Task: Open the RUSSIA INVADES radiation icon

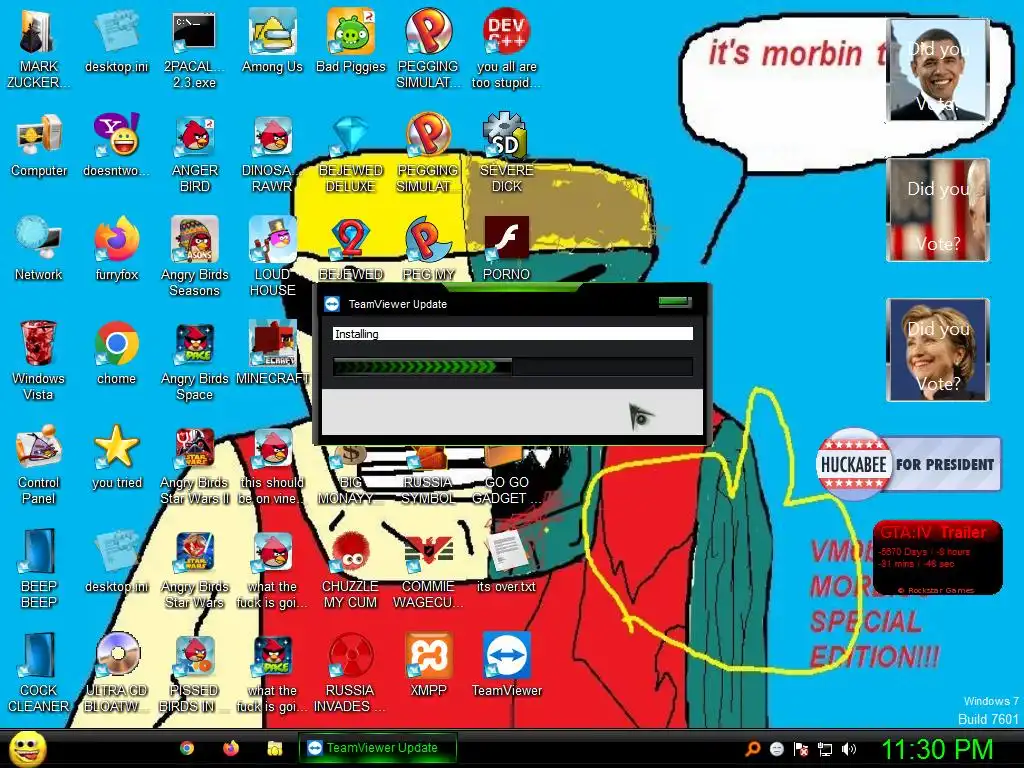Action: pos(351,672)
